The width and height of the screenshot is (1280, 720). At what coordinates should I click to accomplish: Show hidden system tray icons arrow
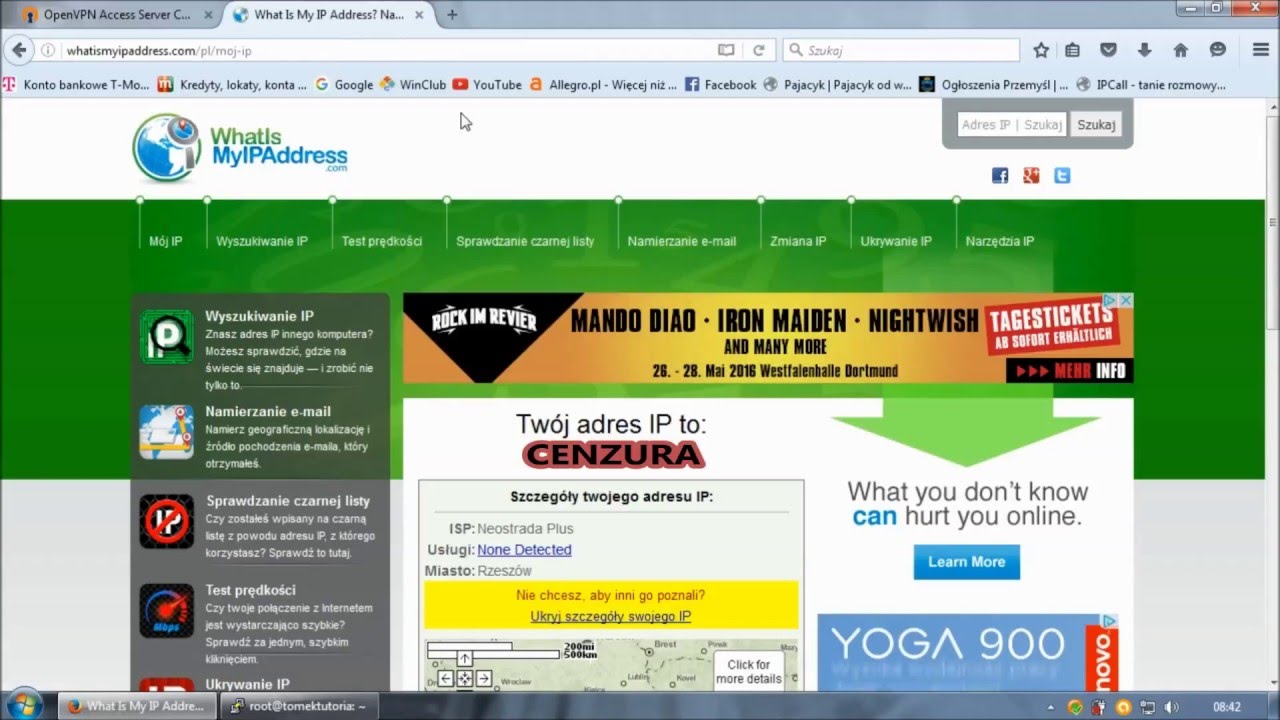pyautogui.click(x=1053, y=706)
